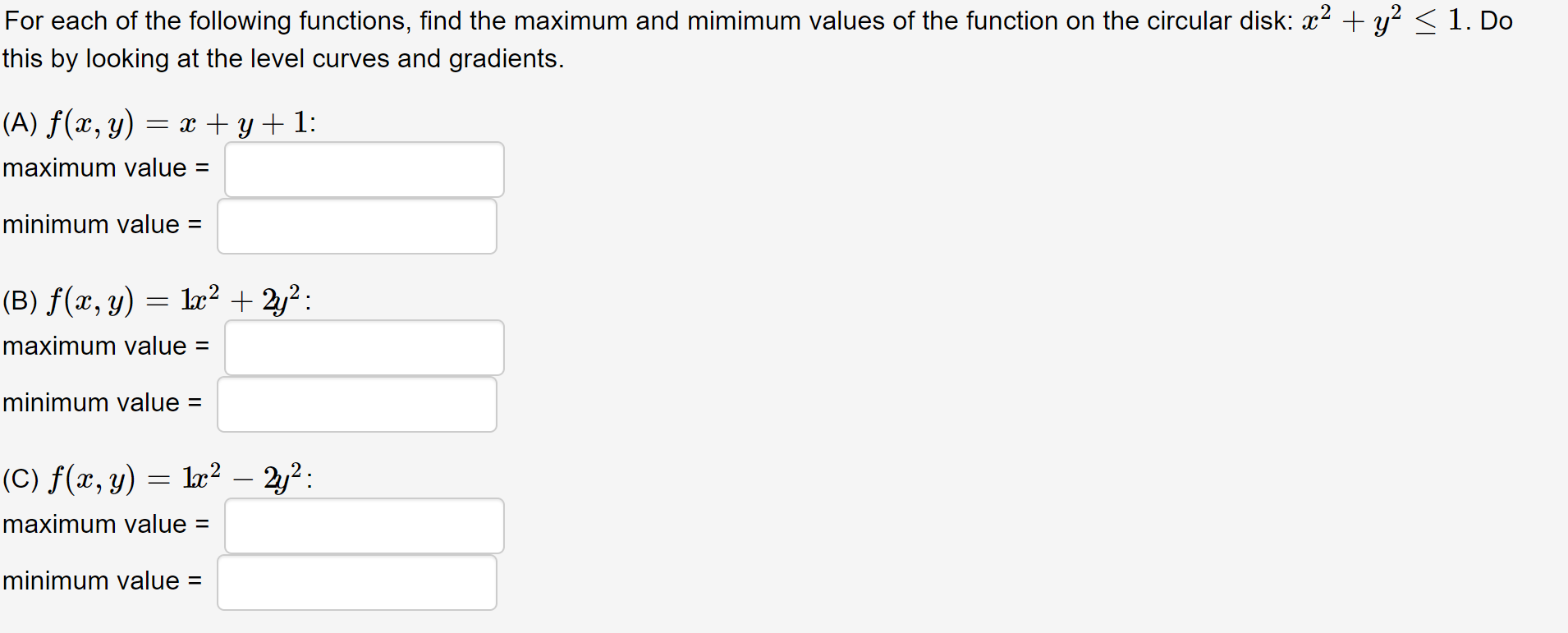Click the phrase 'circular disk' in the problem statement
The height and width of the screenshot is (633, 1568).
pyautogui.click(x=1219, y=21)
